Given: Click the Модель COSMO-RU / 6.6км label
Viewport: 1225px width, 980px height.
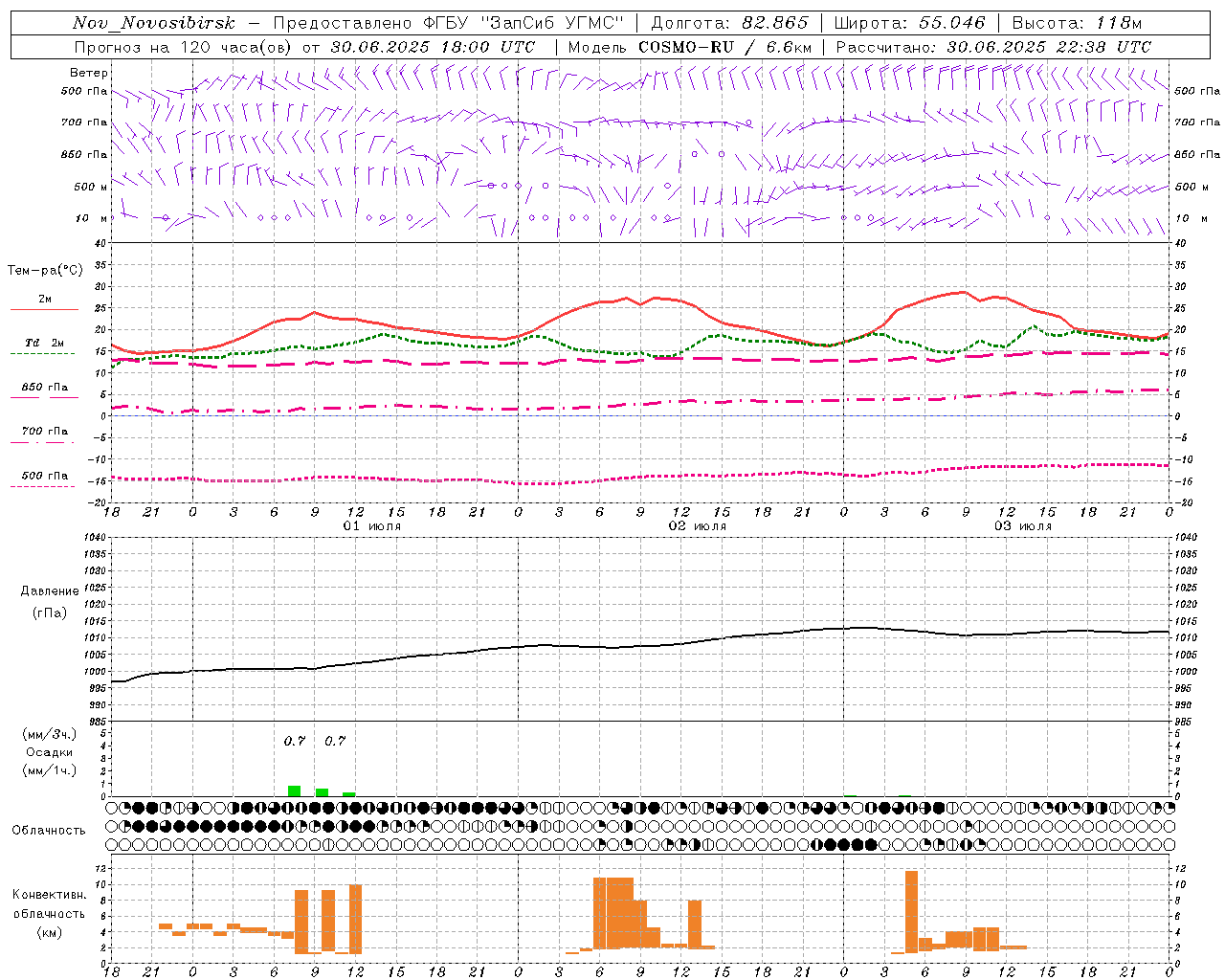Looking at the screenshot, I should 690,47.
